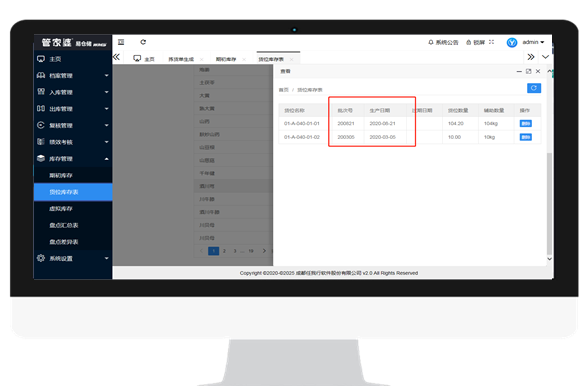Click the 系统公告 bell icon

431,42
